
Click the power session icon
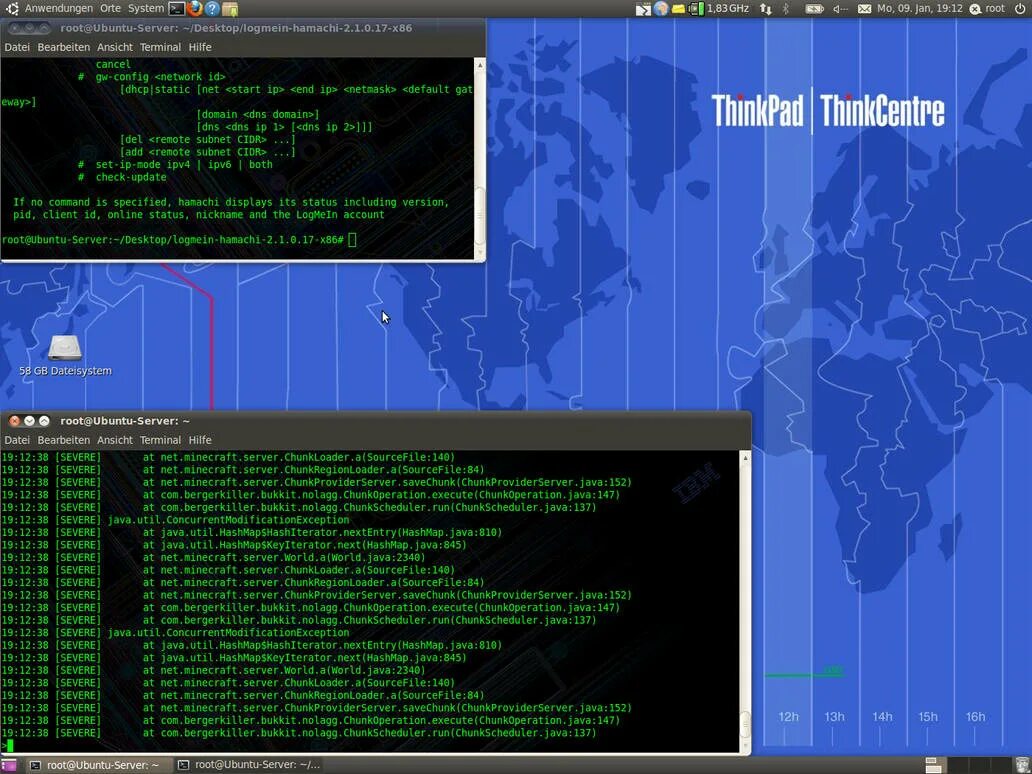tap(1019, 9)
